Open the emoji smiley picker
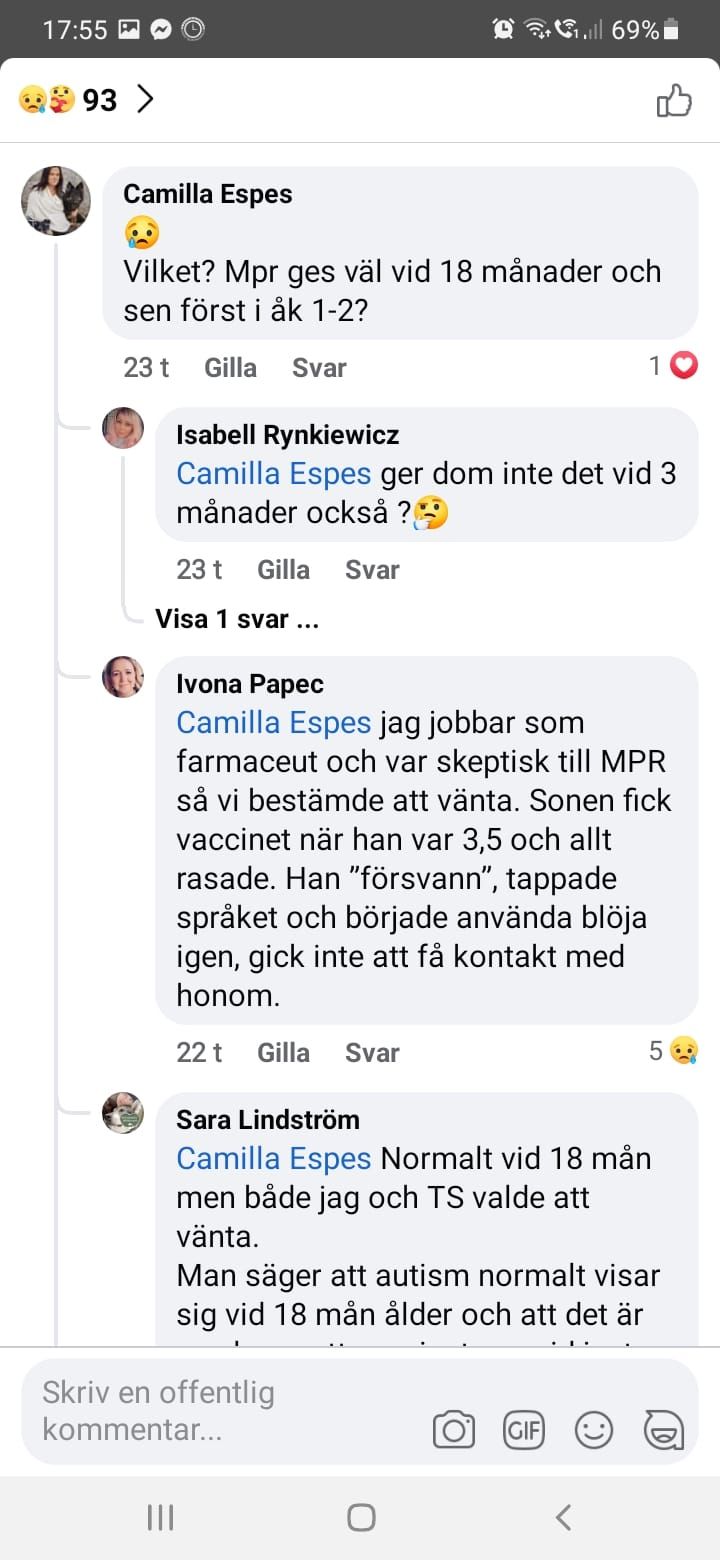Viewport: 720px width, 1560px height. click(x=593, y=1430)
